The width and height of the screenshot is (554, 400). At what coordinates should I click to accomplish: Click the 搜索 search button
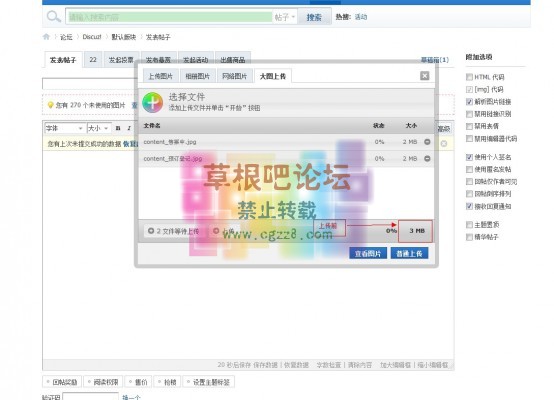[314, 17]
